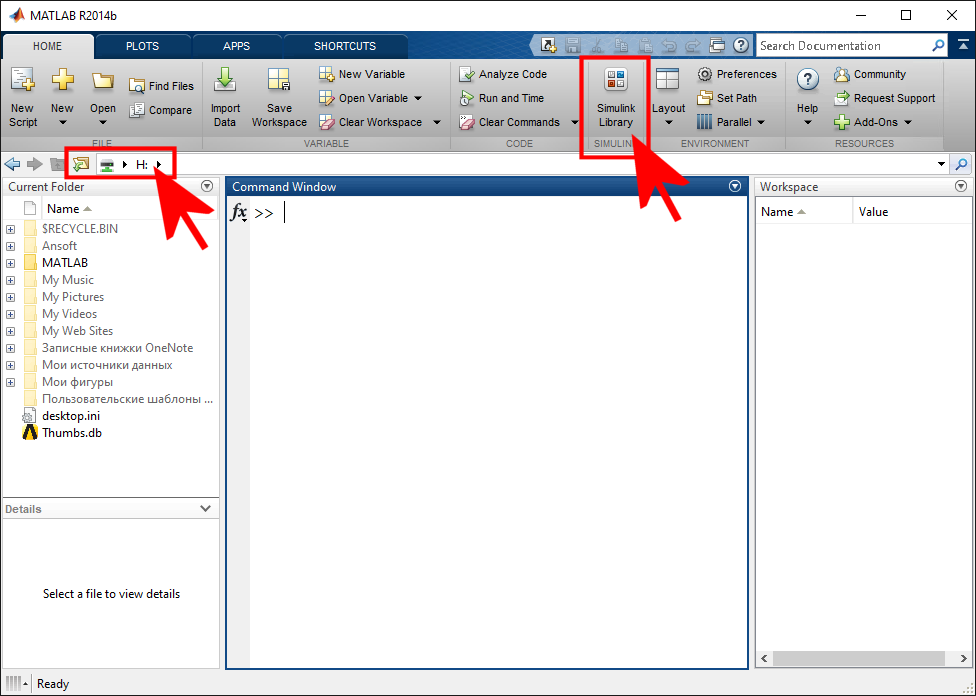
Task: Open the Layout menu
Action: pyautogui.click(x=668, y=97)
